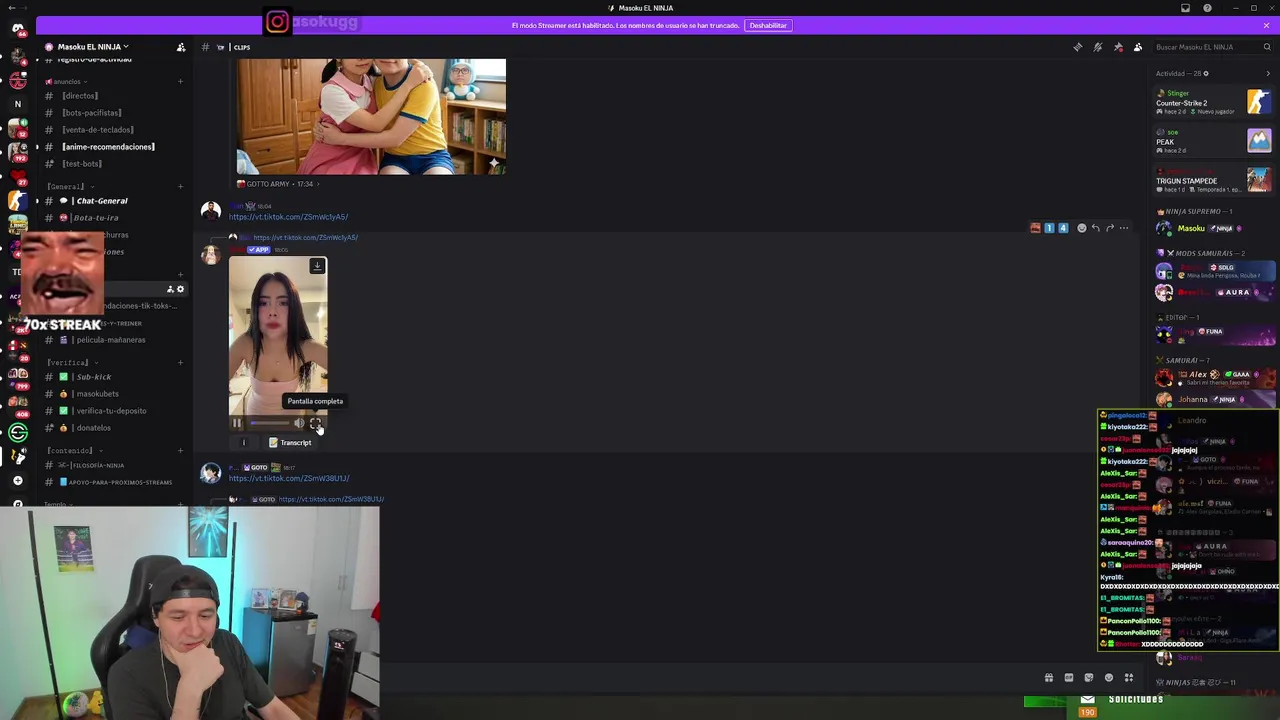This screenshot has width=1280, height=720.
Task: Open the TRIGUN STAMPEDE activity card
Action: (x=1213, y=181)
